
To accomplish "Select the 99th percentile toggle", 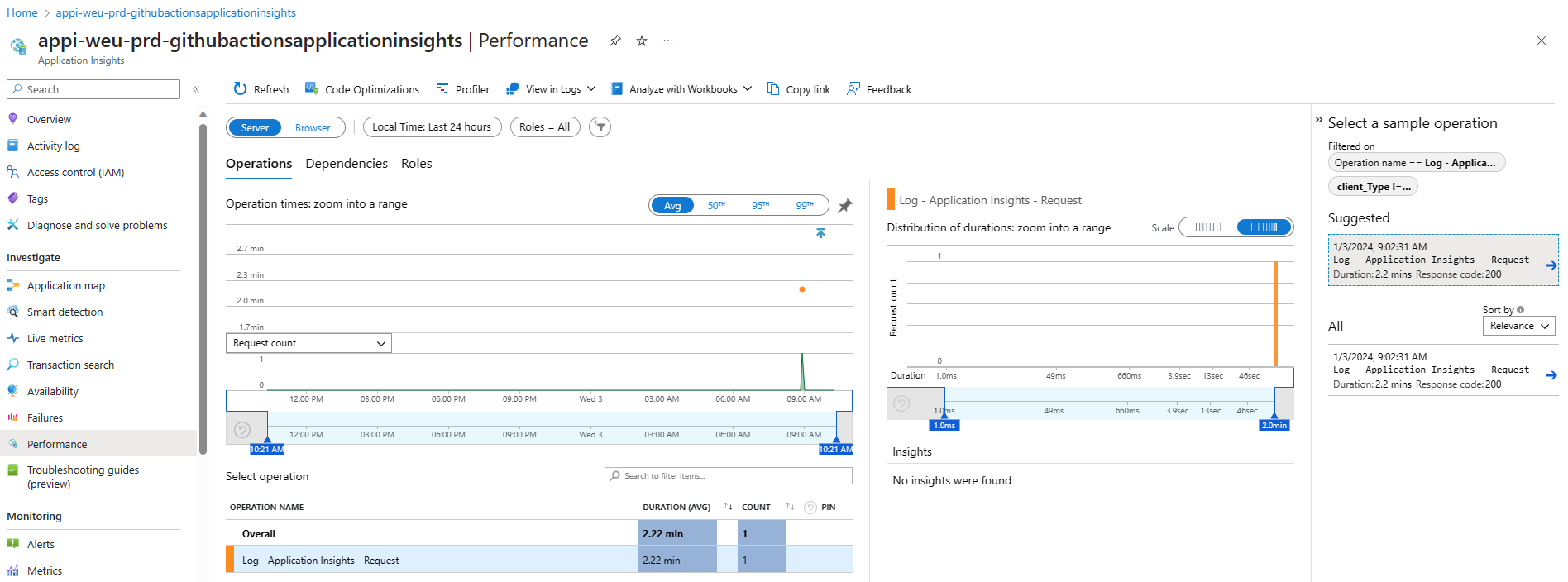I will [805, 205].
